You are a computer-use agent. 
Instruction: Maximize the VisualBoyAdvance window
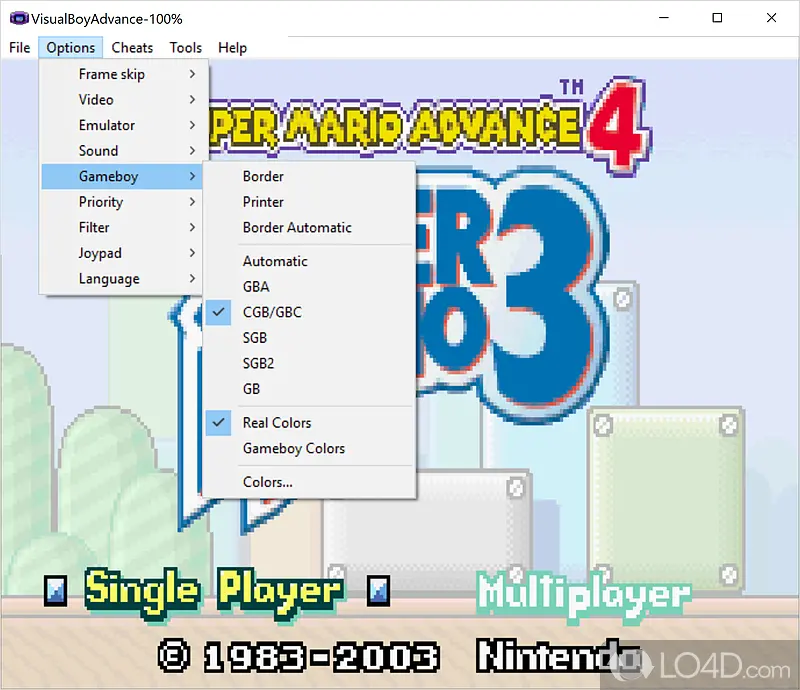[717, 18]
